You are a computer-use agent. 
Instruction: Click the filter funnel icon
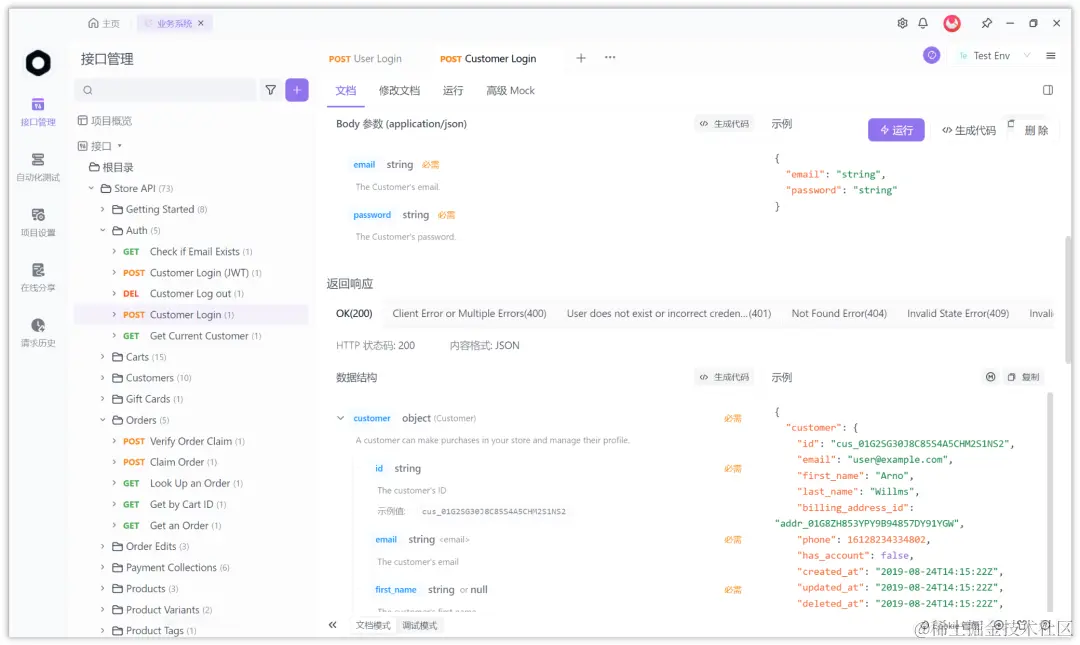tap(271, 90)
